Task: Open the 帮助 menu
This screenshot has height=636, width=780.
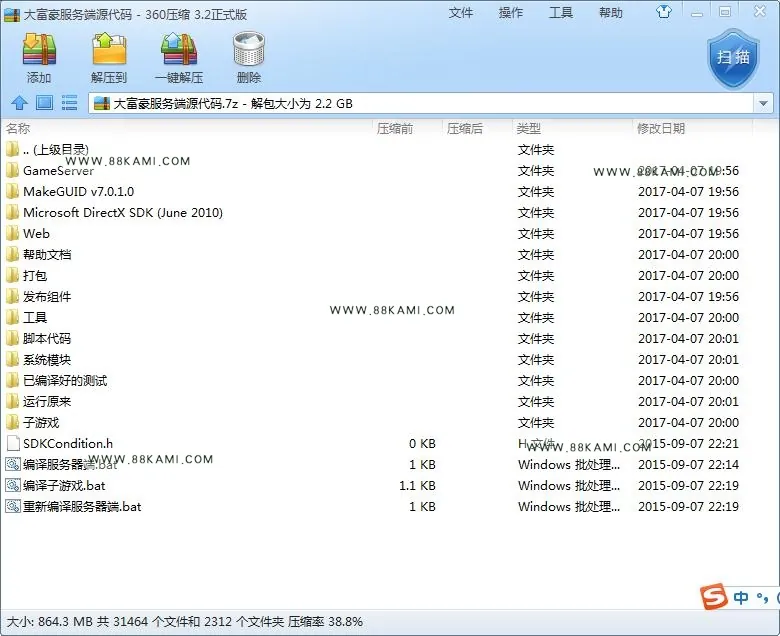Action: pyautogui.click(x=611, y=12)
